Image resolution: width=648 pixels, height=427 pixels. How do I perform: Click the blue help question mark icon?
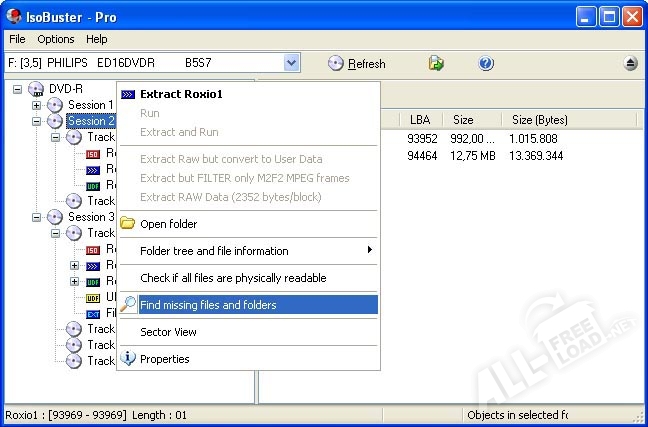tap(486, 63)
